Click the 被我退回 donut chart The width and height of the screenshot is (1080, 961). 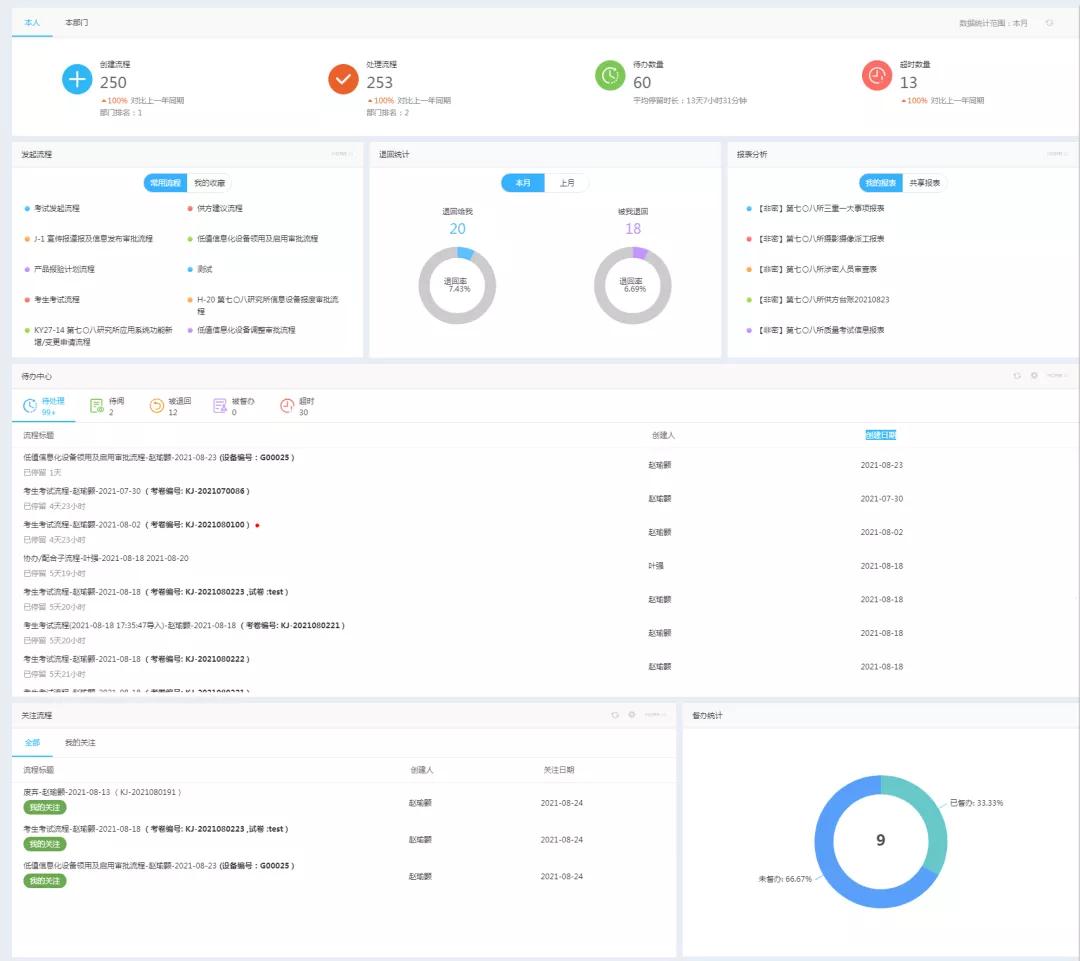633,285
